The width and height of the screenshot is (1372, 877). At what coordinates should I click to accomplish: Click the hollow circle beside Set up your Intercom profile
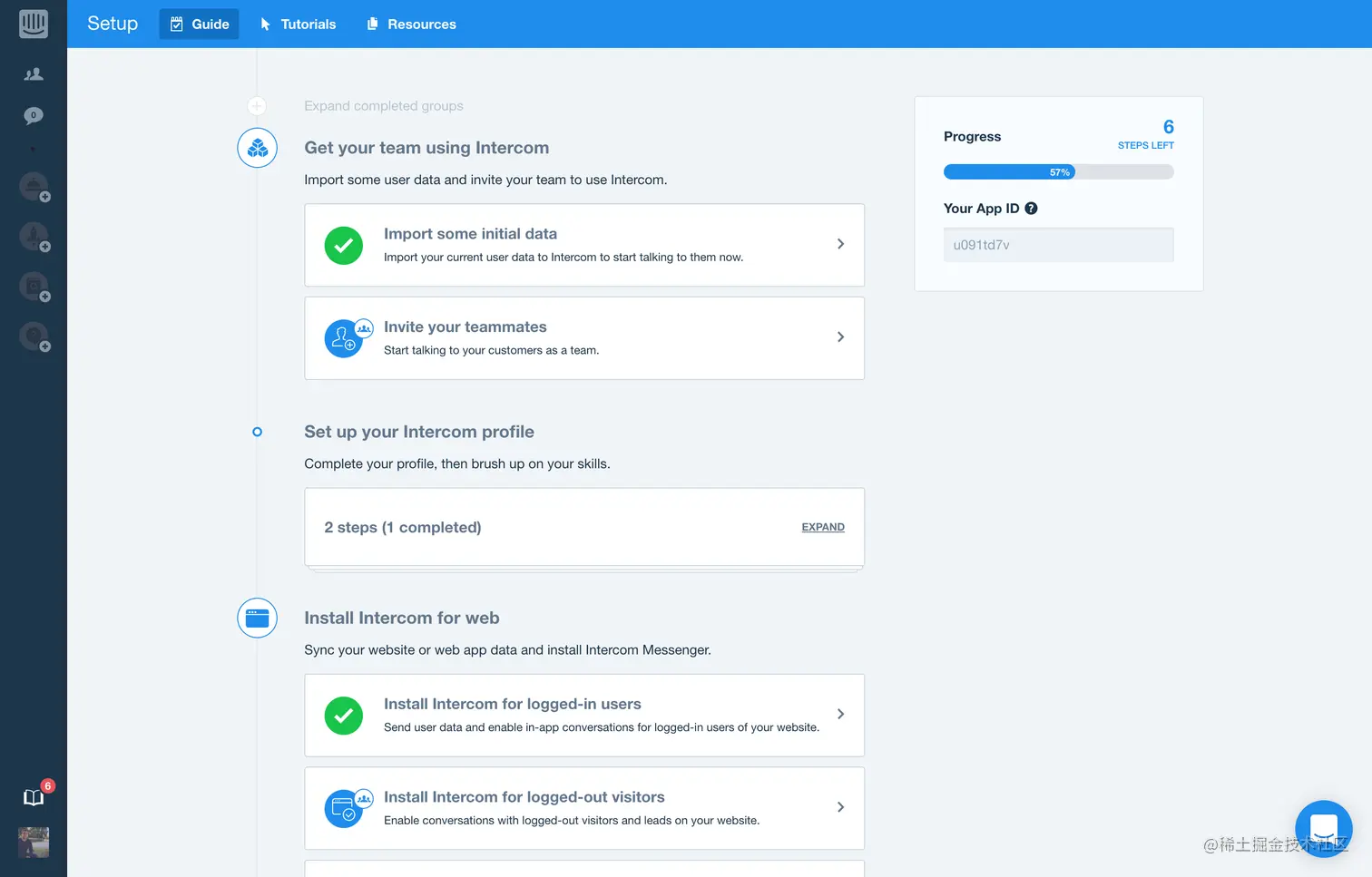coord(257,433)
